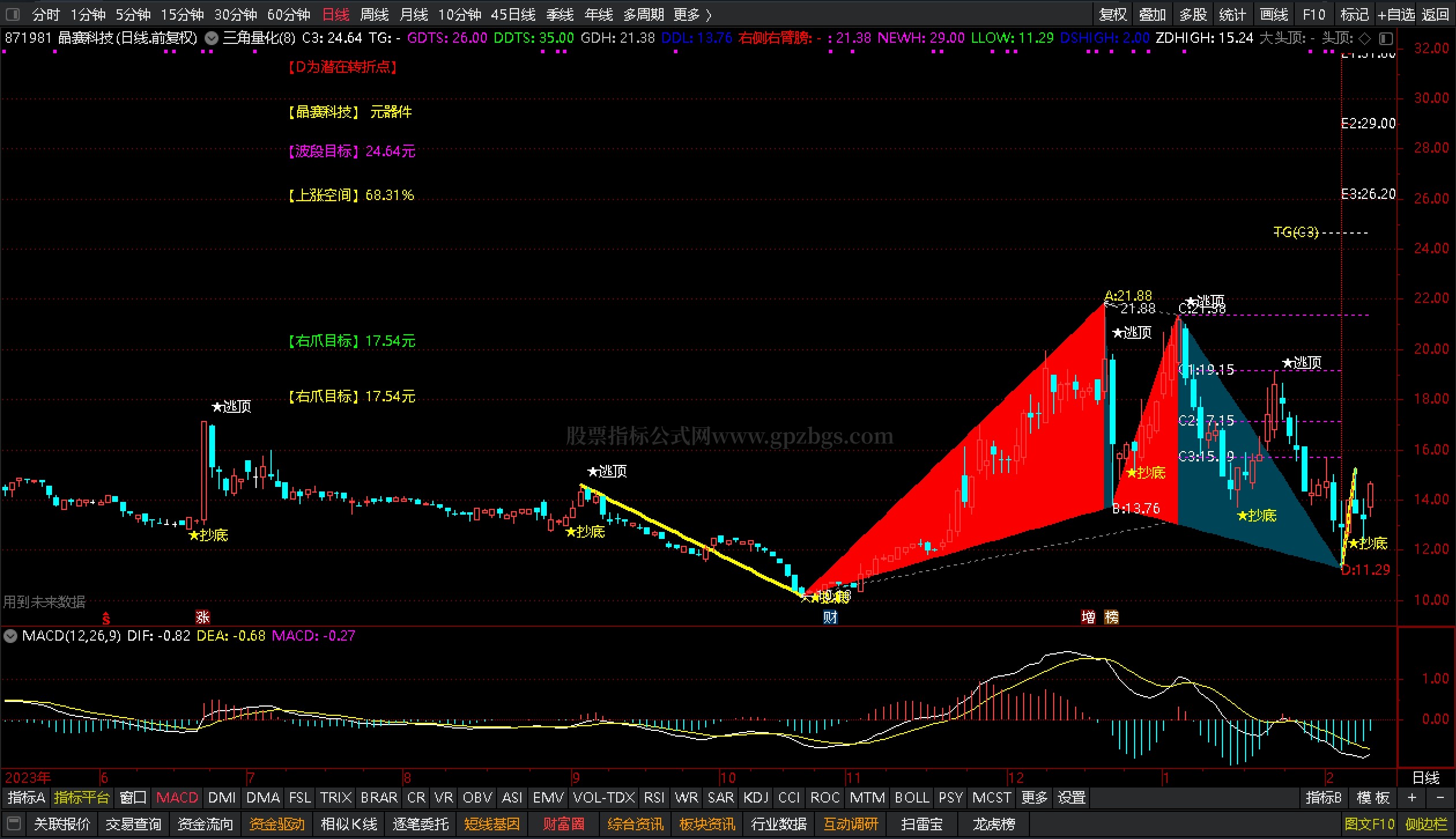Viewport: 1456px width, 839px height.
Task: Select the KDJ indicator tab
Action: click(755, 798)
